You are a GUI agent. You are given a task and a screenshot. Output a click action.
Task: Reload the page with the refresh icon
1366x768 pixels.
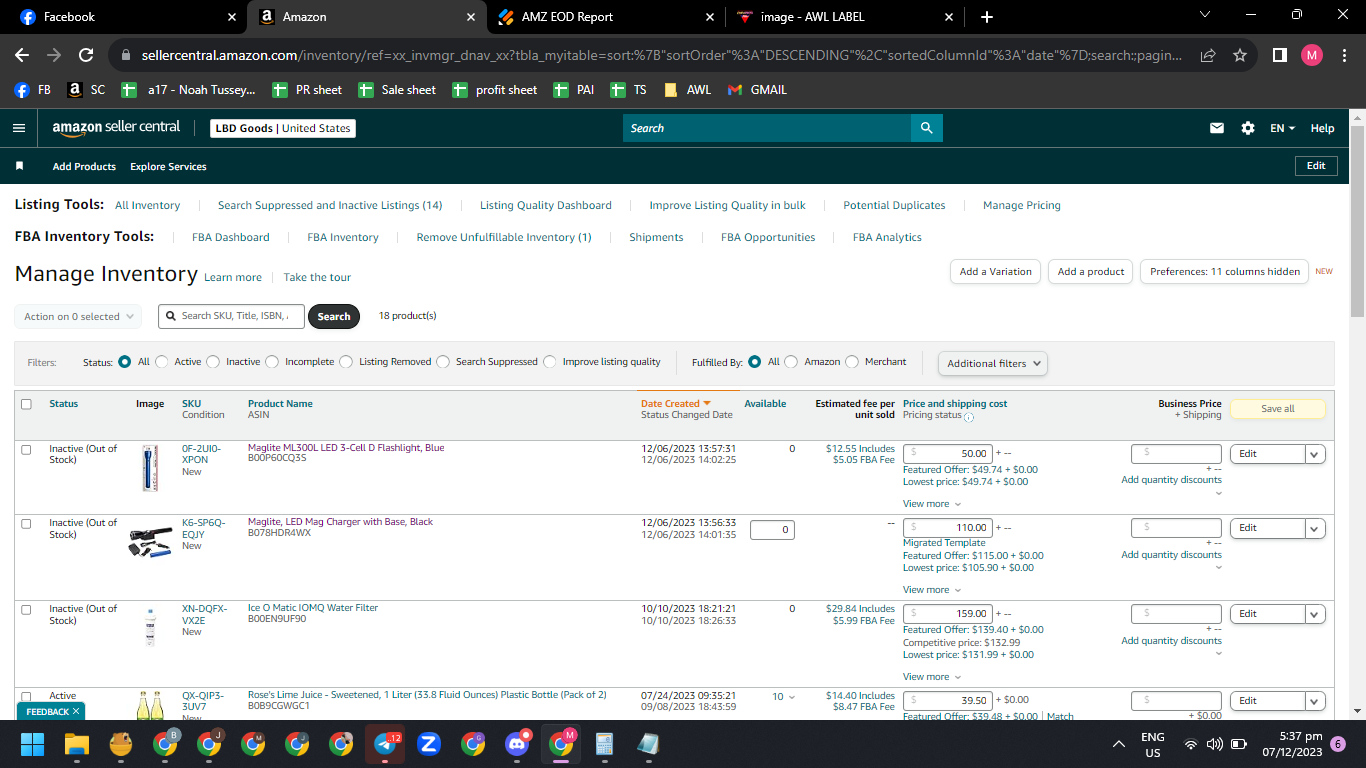tap(86, 55)
